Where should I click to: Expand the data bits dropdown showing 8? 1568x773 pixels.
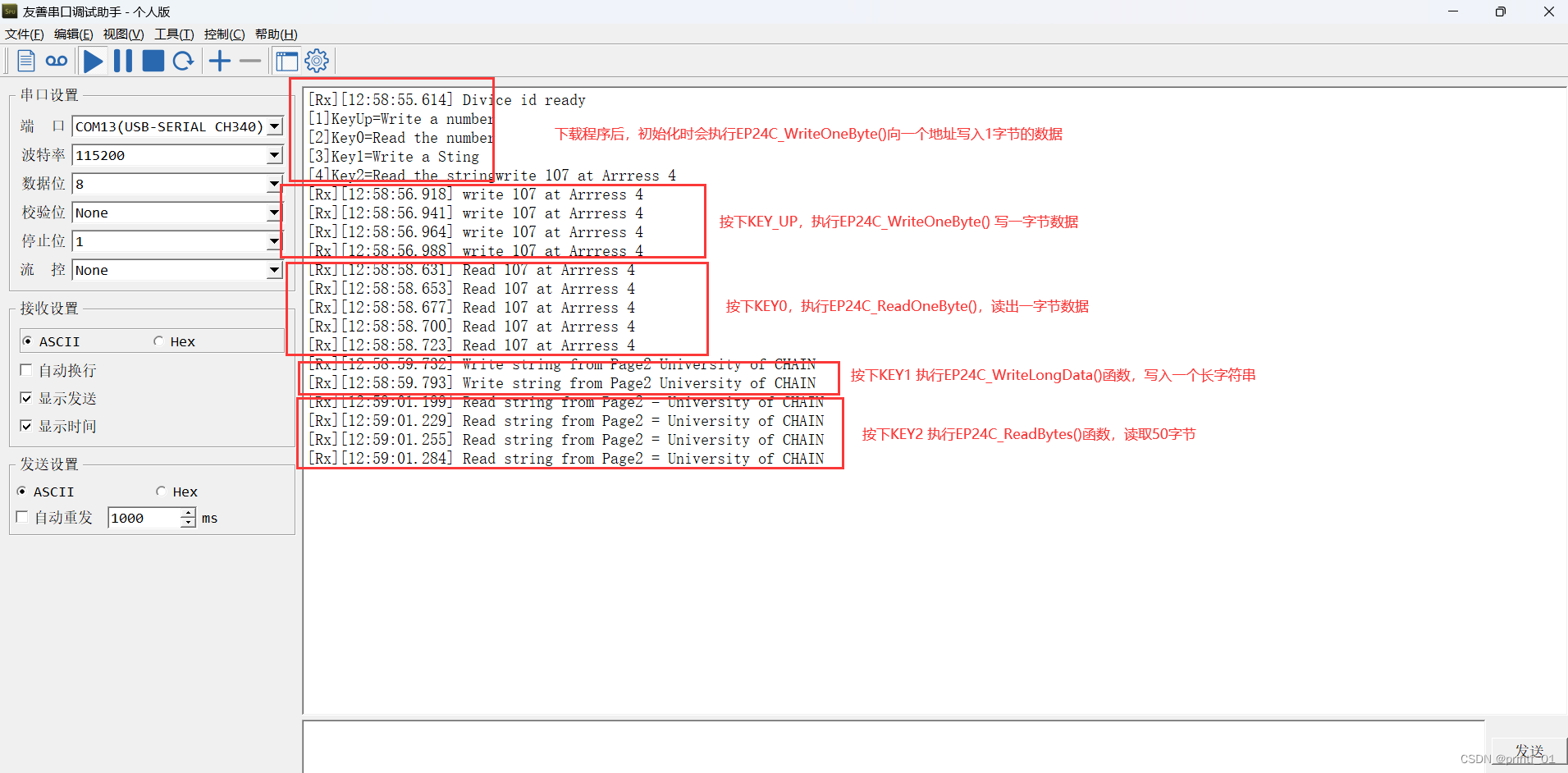275,184
